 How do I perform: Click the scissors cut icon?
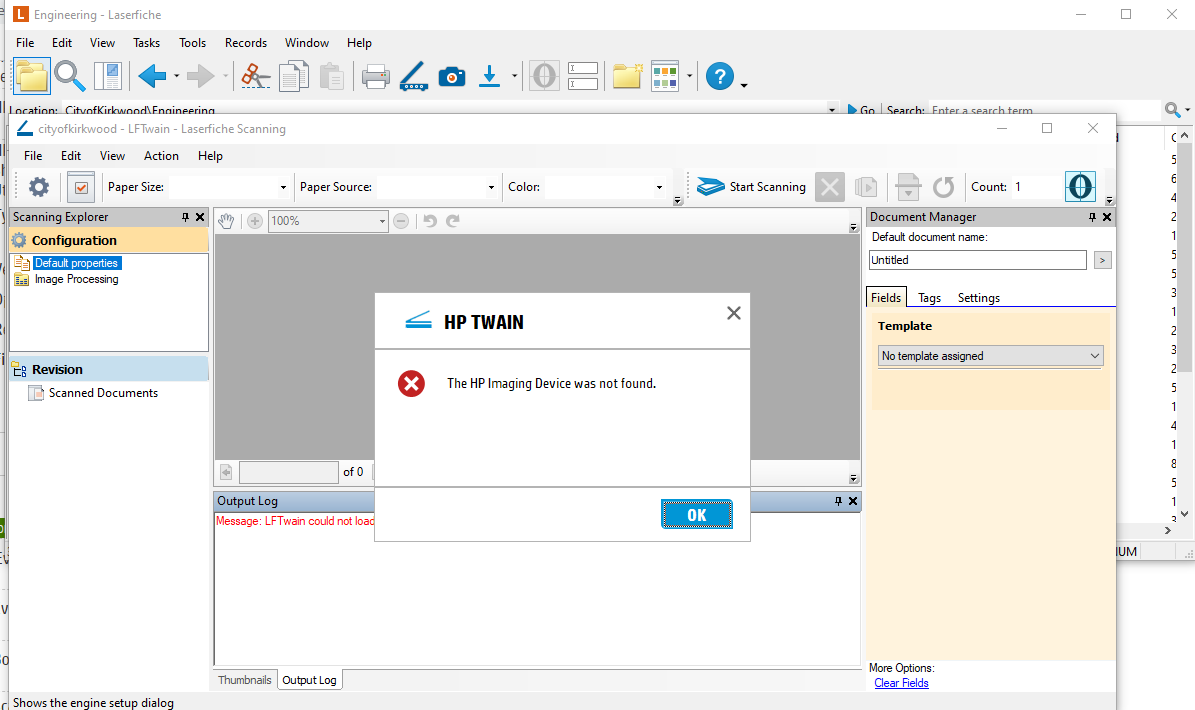[x=256, y=76]
